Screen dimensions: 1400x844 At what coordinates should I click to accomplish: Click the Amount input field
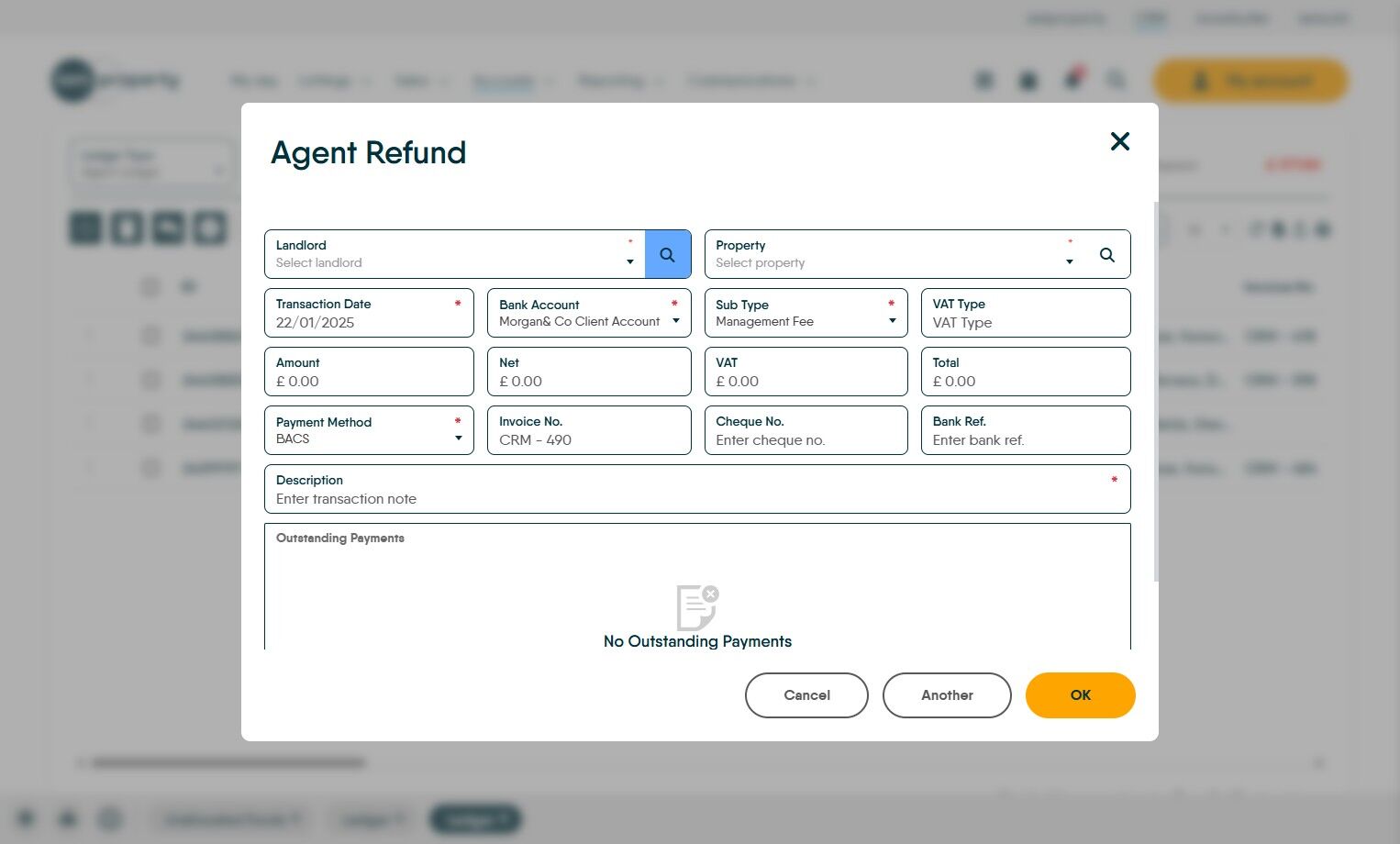tap(369, 372)
